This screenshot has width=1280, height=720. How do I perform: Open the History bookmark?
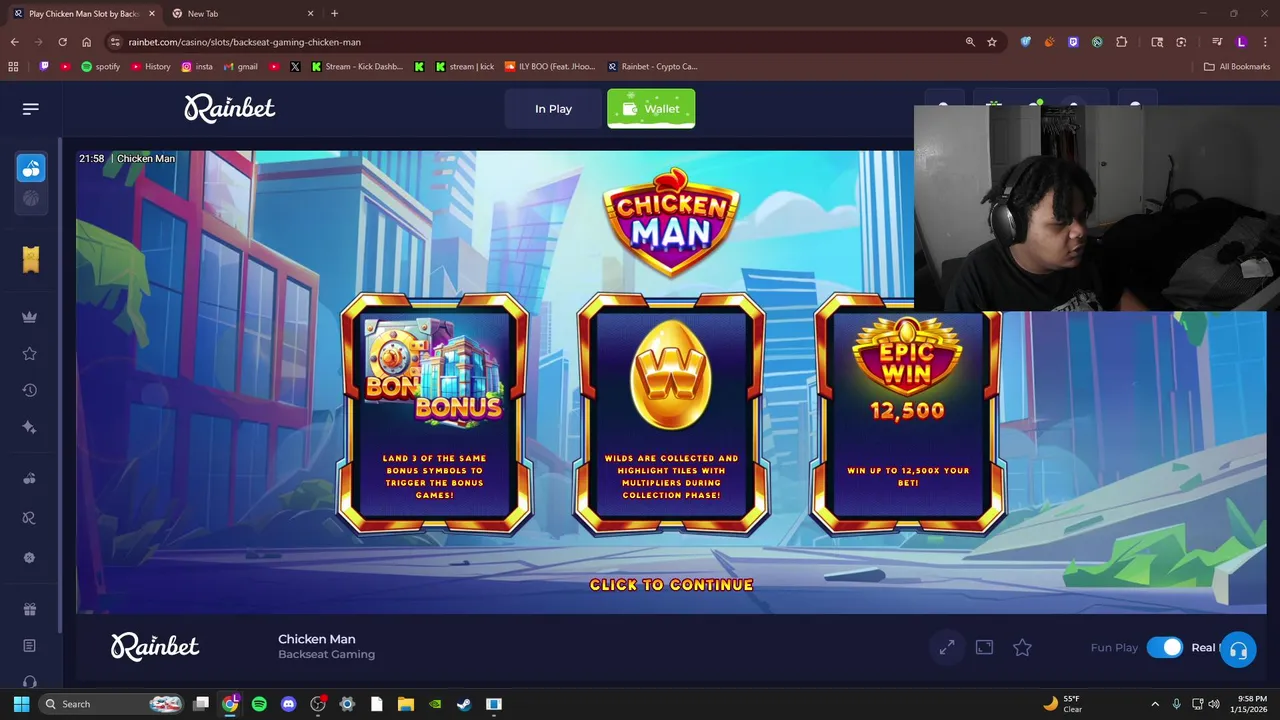[151, 67]
